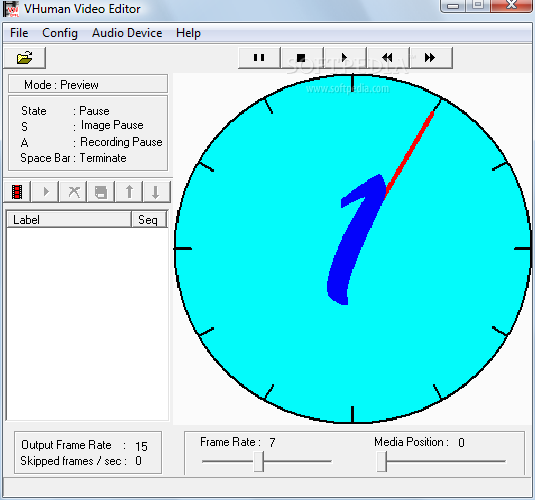Rewind the video

point(388,58)
